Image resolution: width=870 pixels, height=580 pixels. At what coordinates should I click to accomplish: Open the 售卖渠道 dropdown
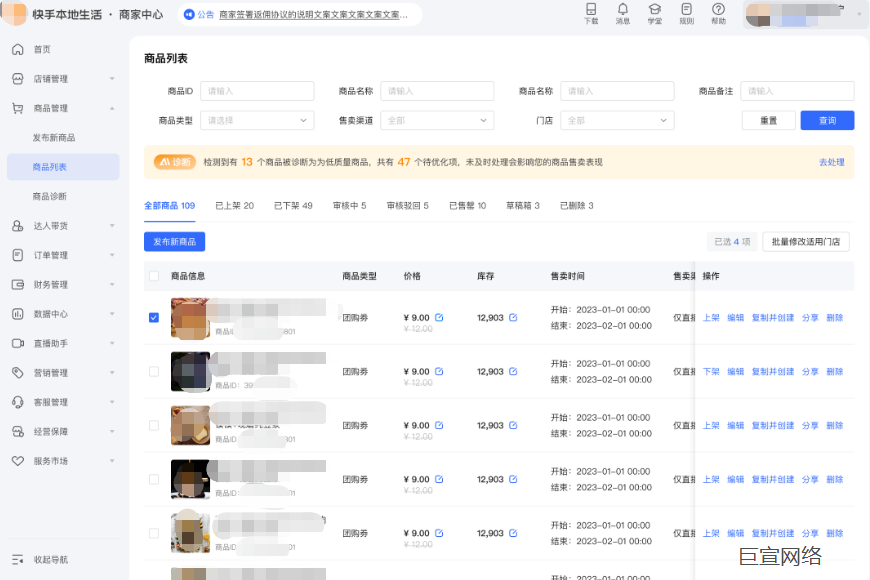click(437, 120)
